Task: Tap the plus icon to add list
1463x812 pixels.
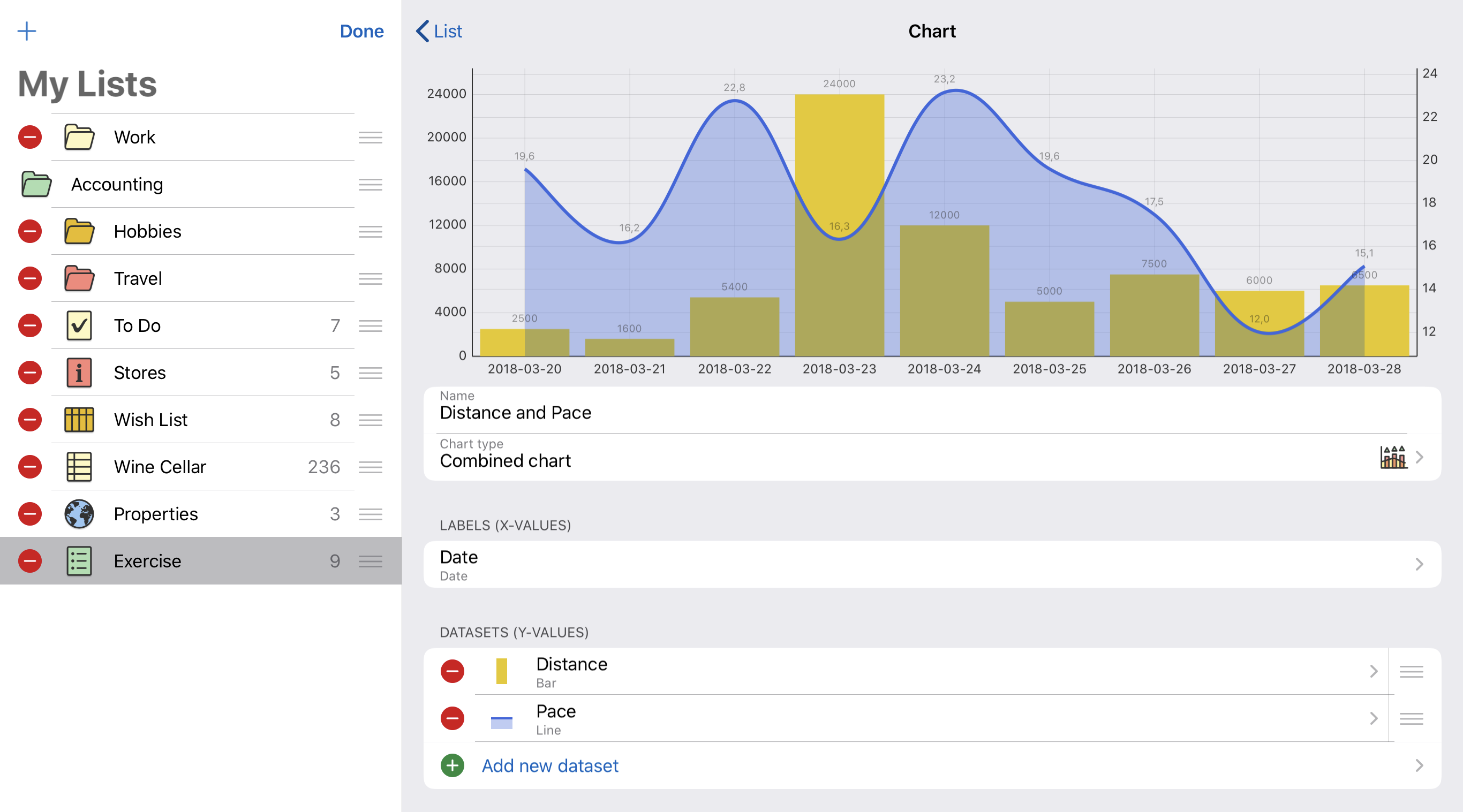Action: pos(27,31)
